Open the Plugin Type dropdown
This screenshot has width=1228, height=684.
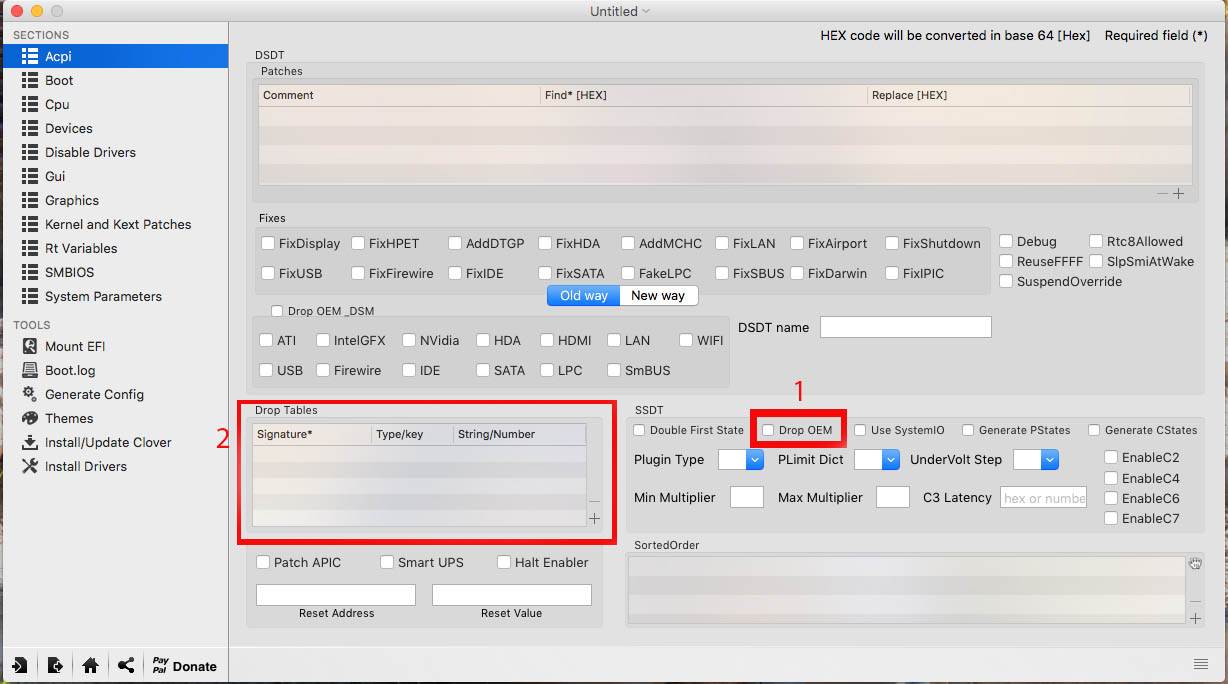point(741,460)
